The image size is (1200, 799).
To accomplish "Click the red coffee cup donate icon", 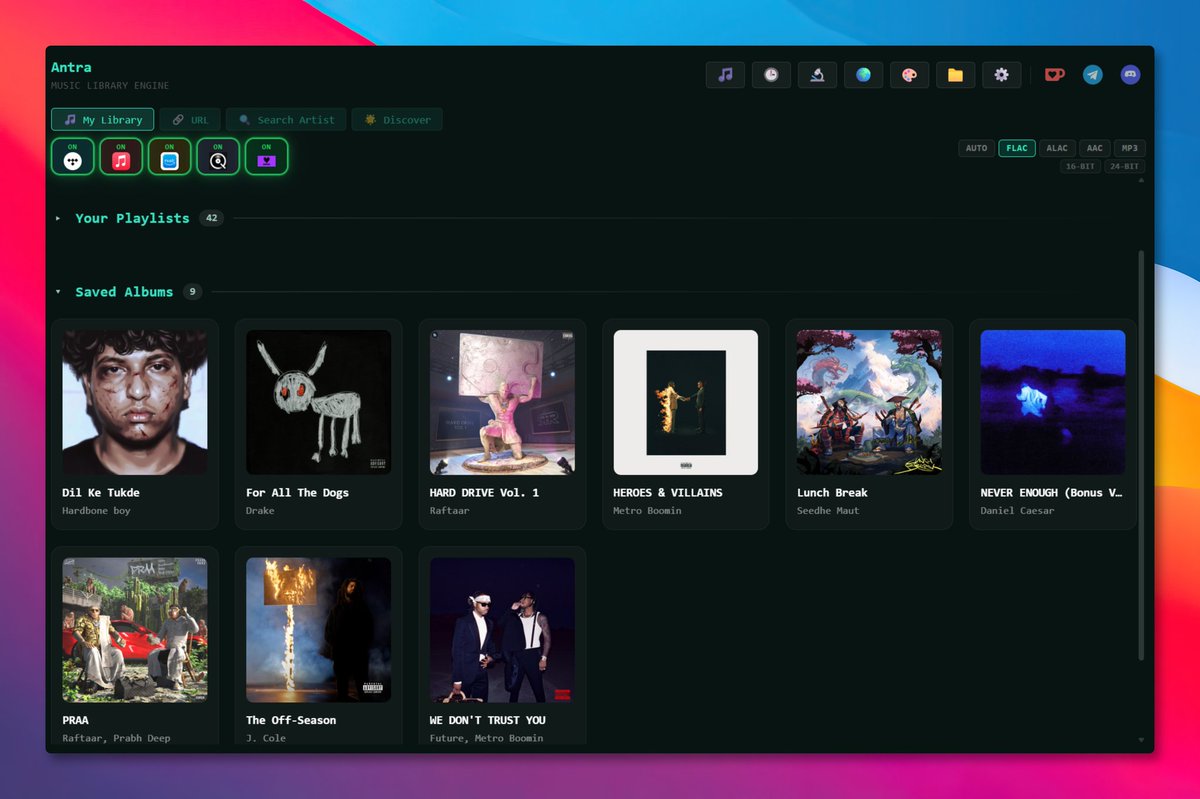I will tap(1054, 75).
